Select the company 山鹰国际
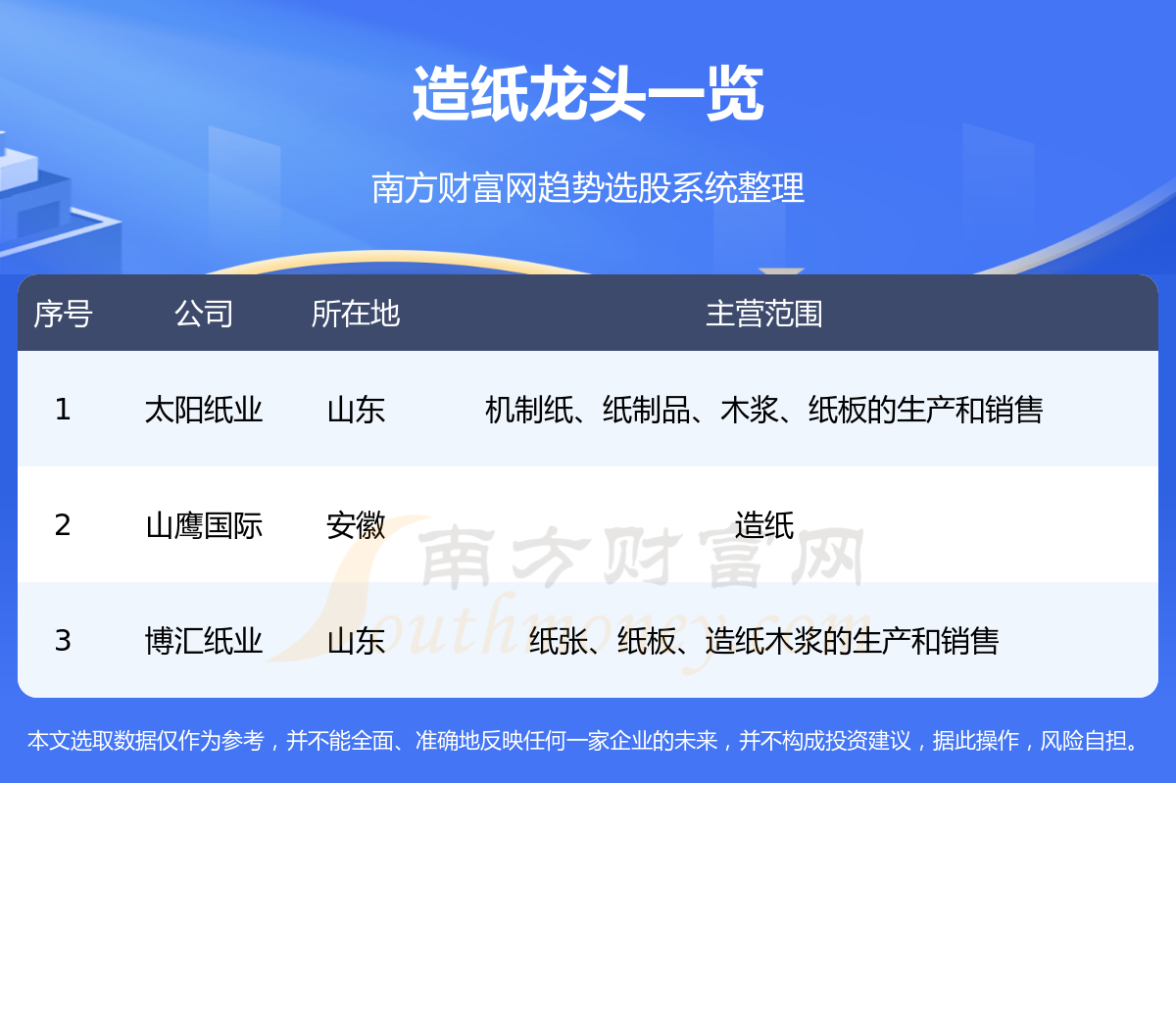The height and width of the screenshot is (1029, 1176). pos(204,524)
